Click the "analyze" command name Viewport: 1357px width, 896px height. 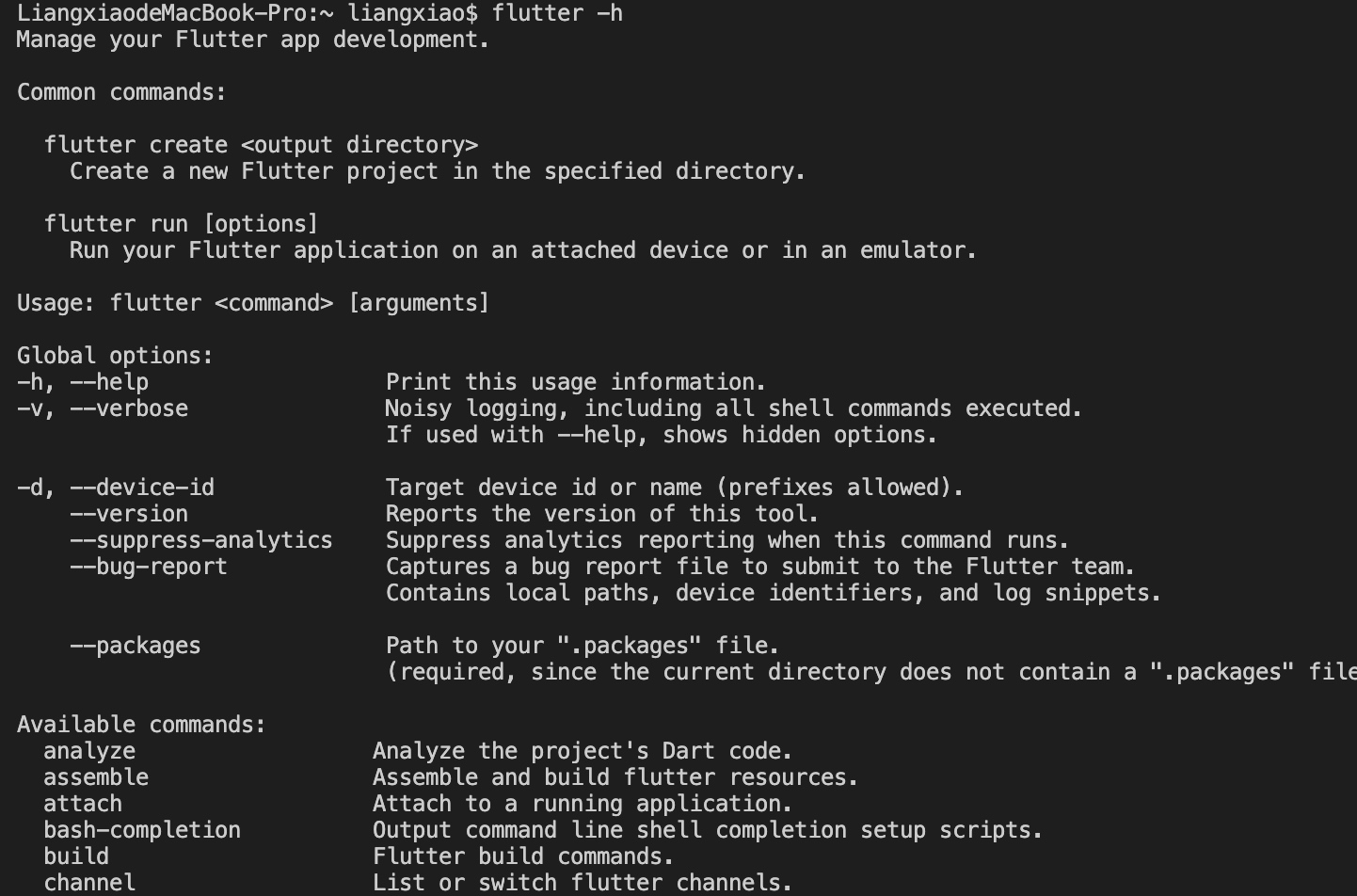pos(89,751)
